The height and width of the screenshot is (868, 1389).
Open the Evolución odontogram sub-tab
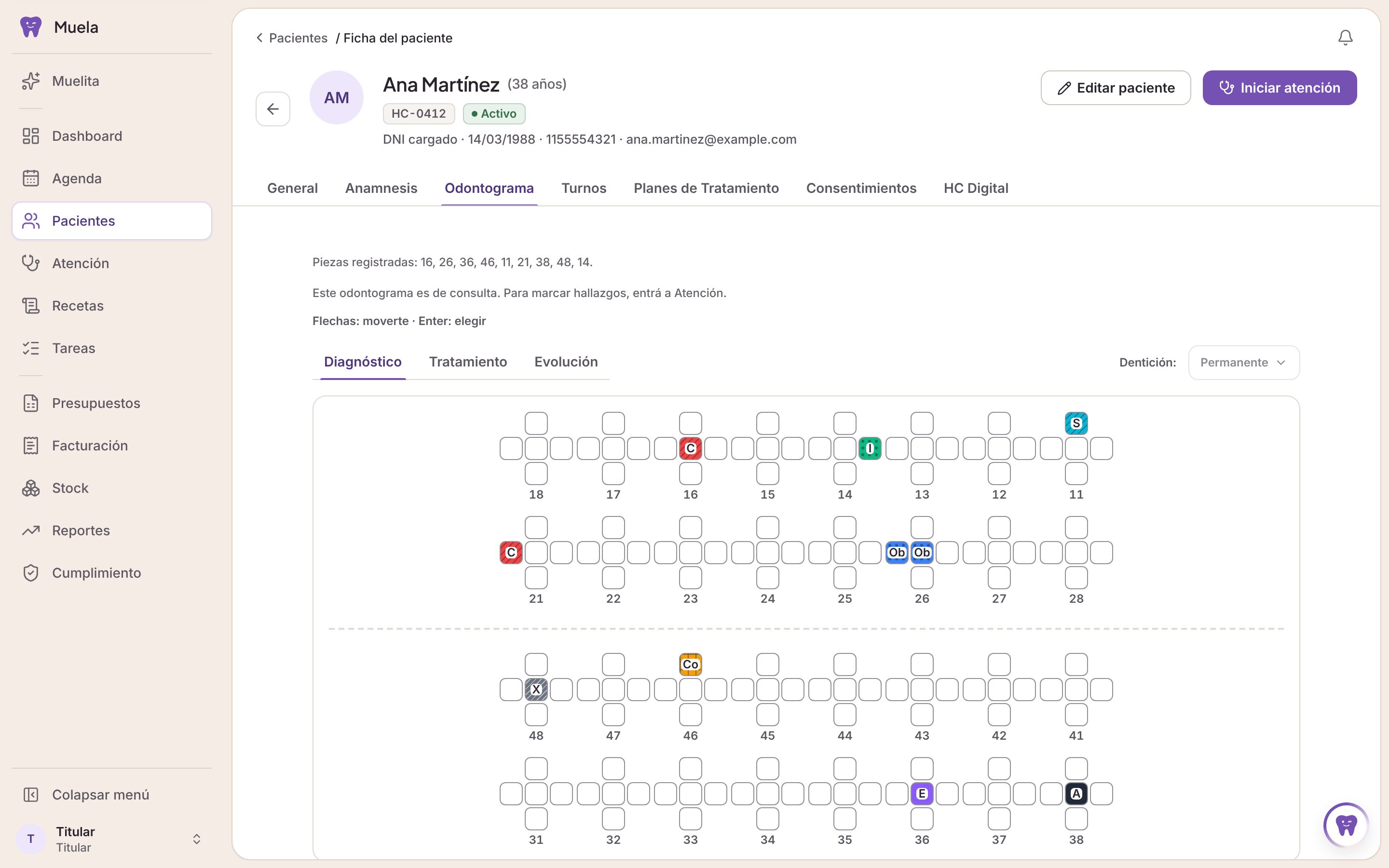coord(566,362)
